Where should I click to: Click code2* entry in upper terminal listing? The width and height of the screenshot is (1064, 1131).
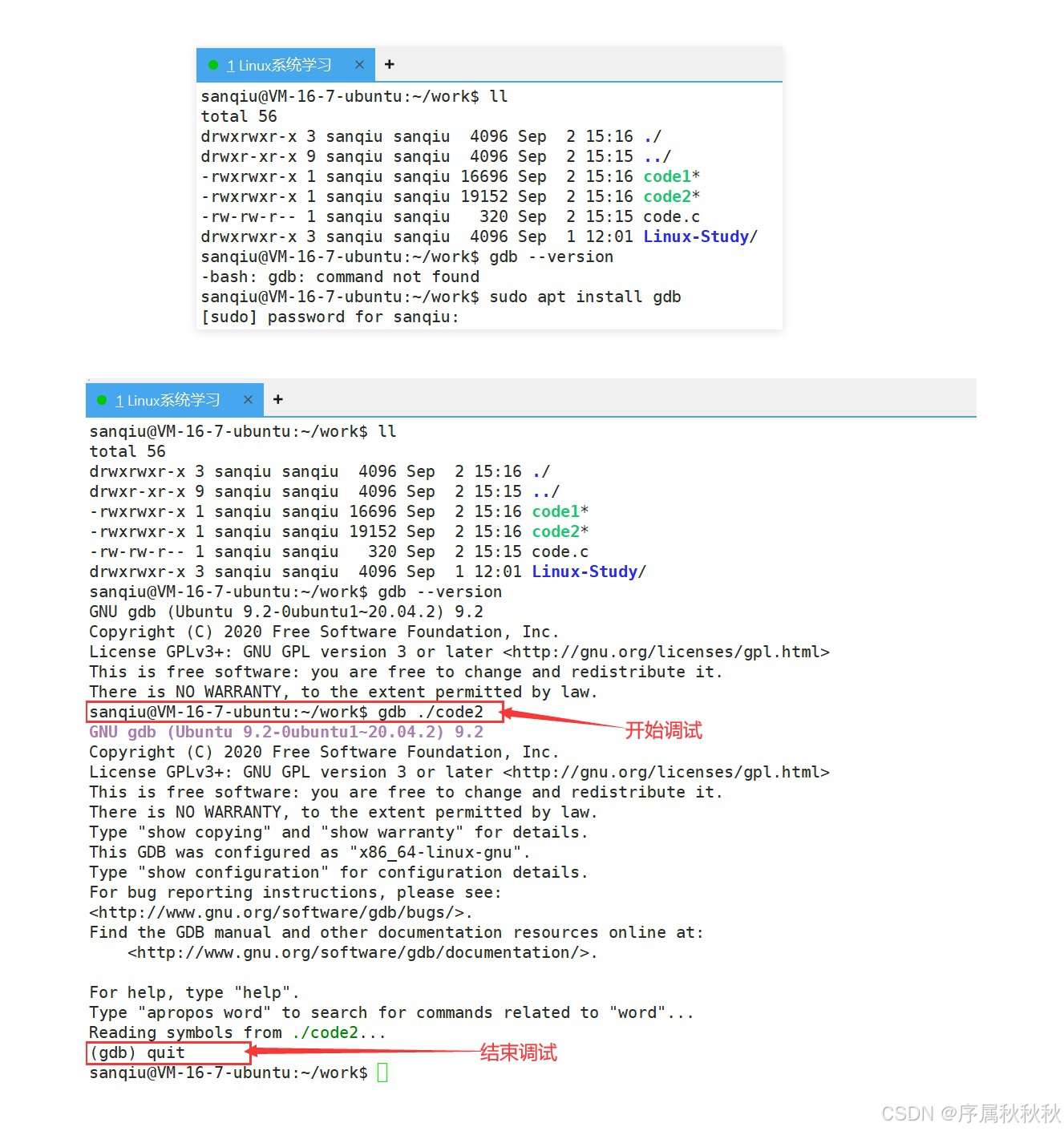pyautogui.click(x=672, y=196)
